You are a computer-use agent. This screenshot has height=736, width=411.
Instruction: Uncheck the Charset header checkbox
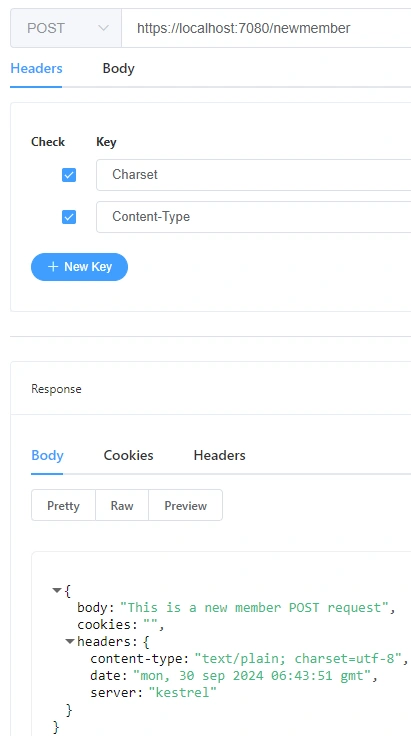(69, 175)
